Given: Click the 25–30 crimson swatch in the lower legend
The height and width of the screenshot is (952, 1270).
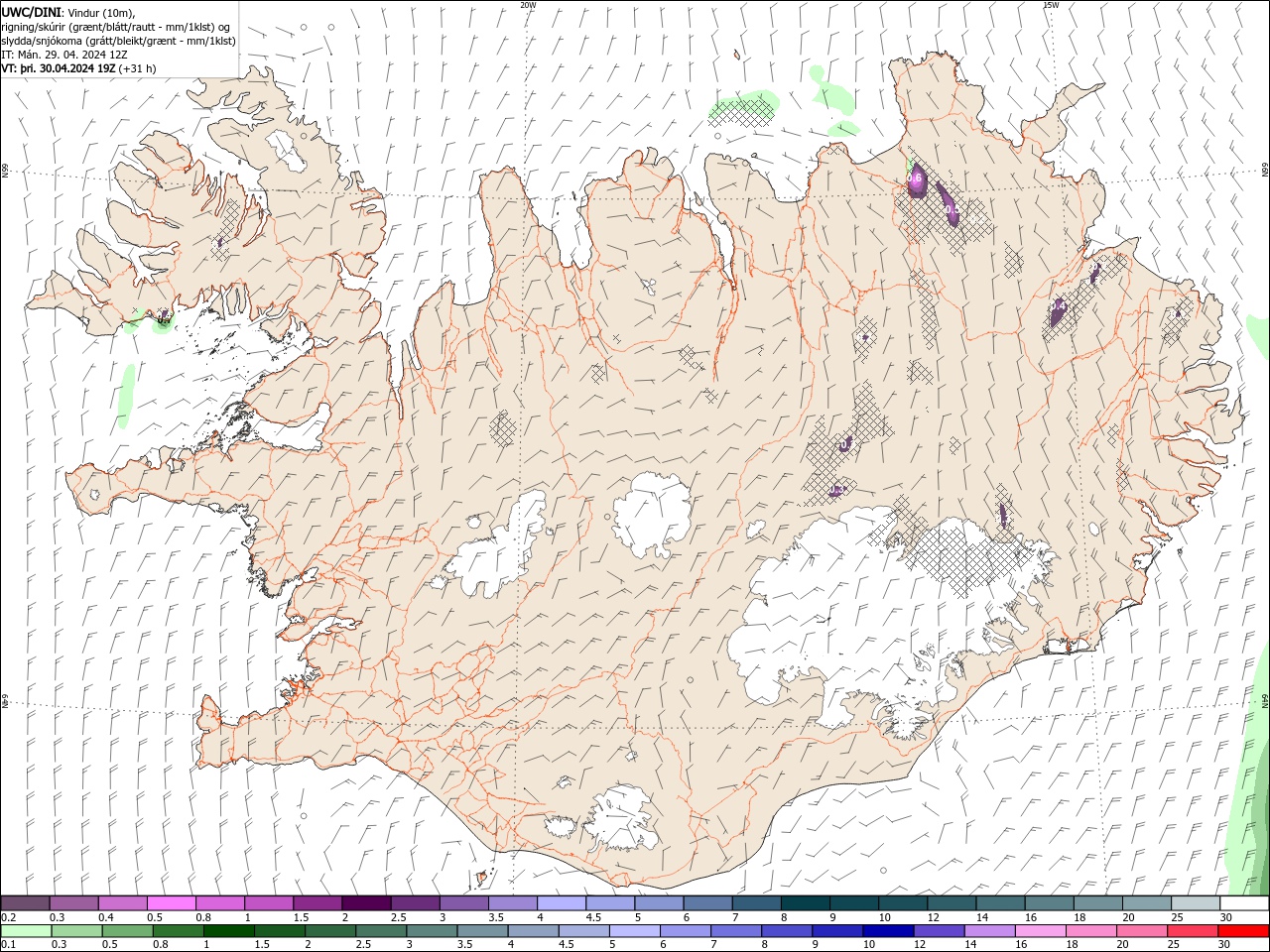Looking at the screenshot, I should coord(1192,931).
